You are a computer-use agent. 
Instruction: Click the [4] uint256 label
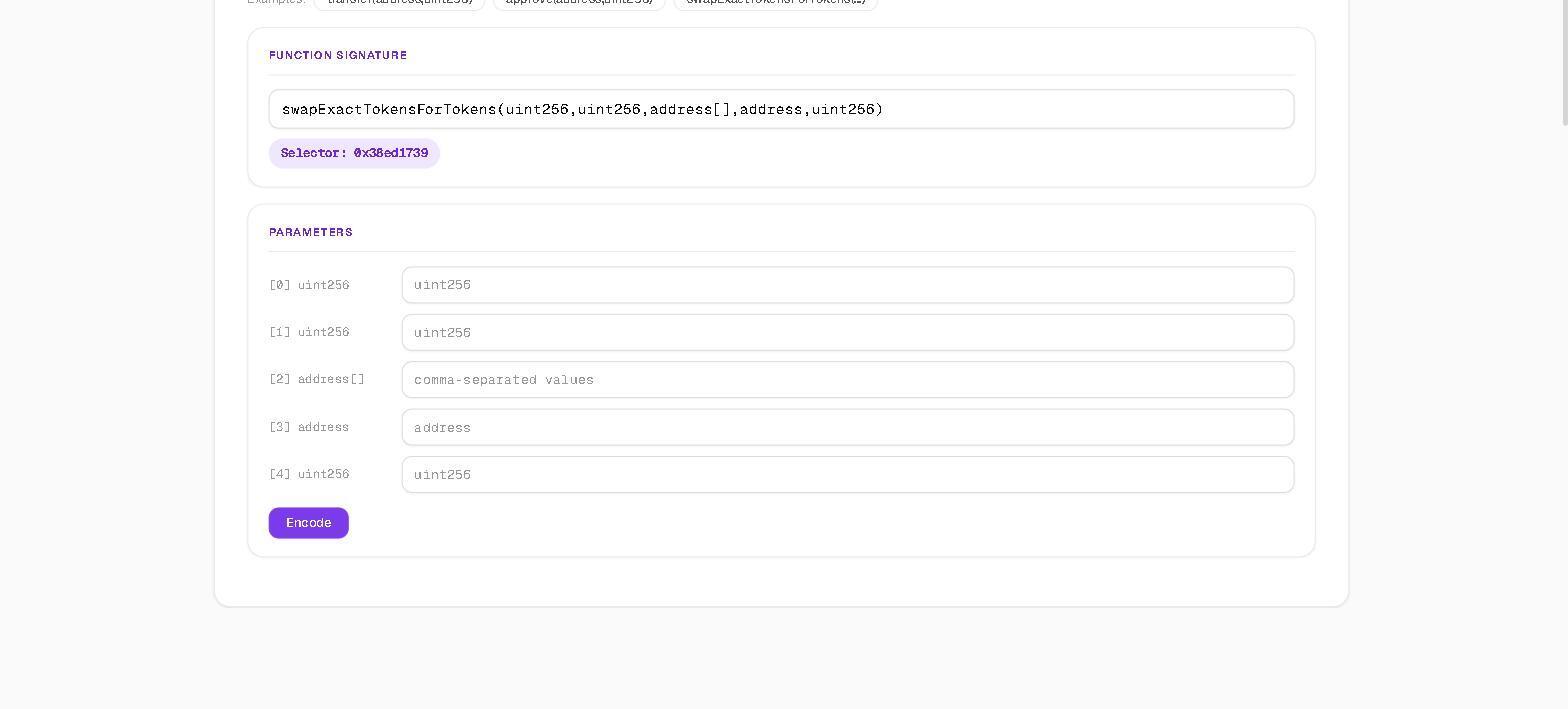coord(309,474)
